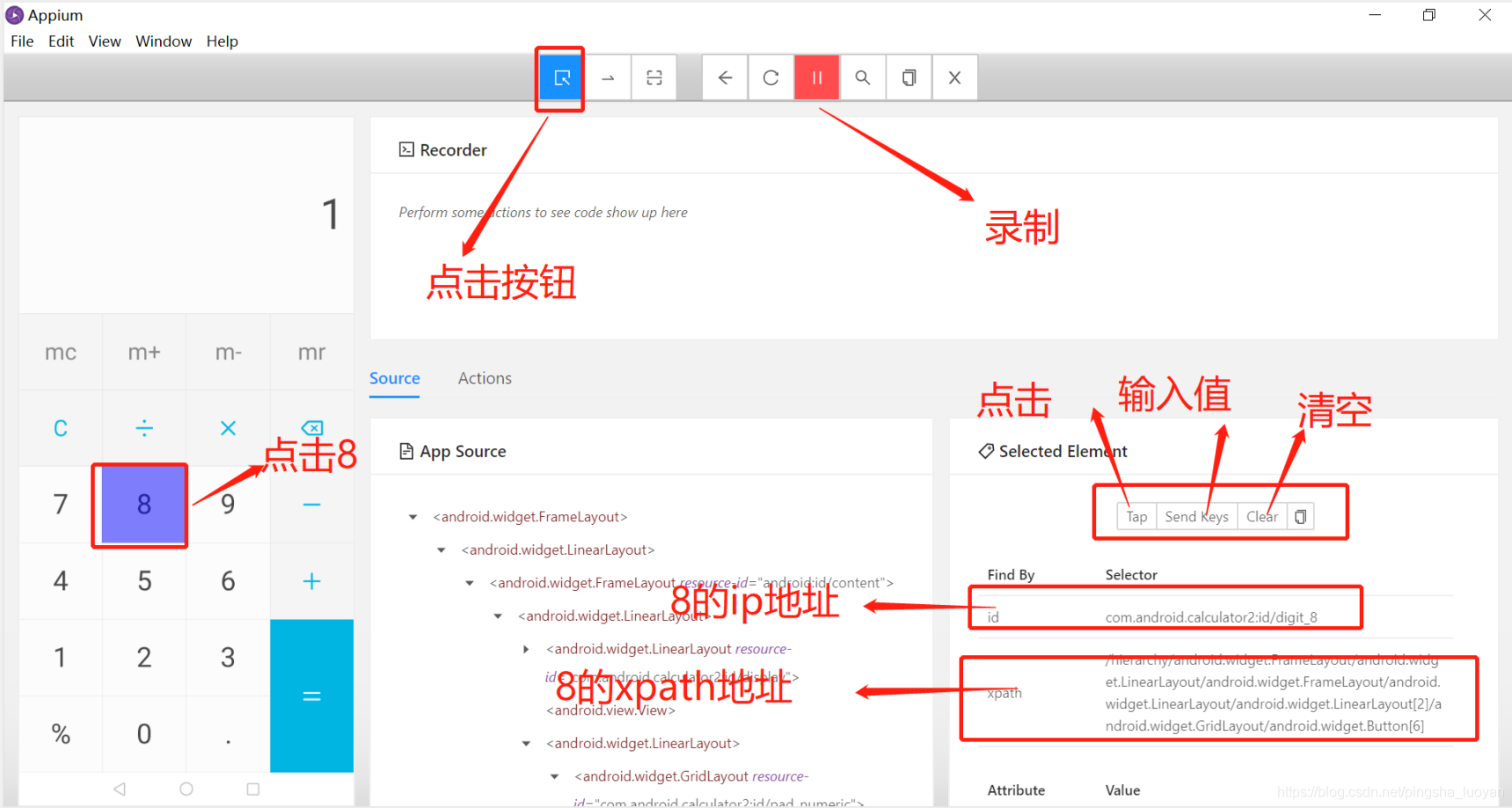Screen dimensions: 1512x808
Task: Switch to the Actions tab
Action: click(485, 378)
